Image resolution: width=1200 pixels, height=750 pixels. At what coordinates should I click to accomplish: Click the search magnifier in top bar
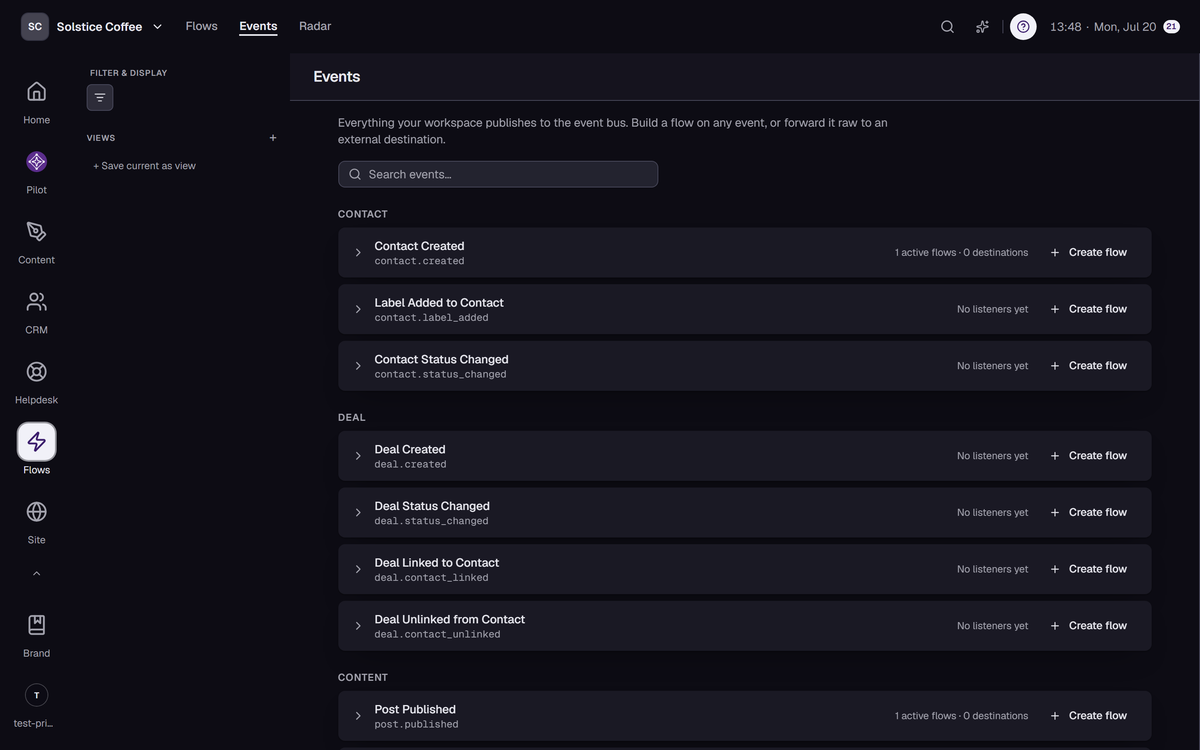click(x=947, y=27)
